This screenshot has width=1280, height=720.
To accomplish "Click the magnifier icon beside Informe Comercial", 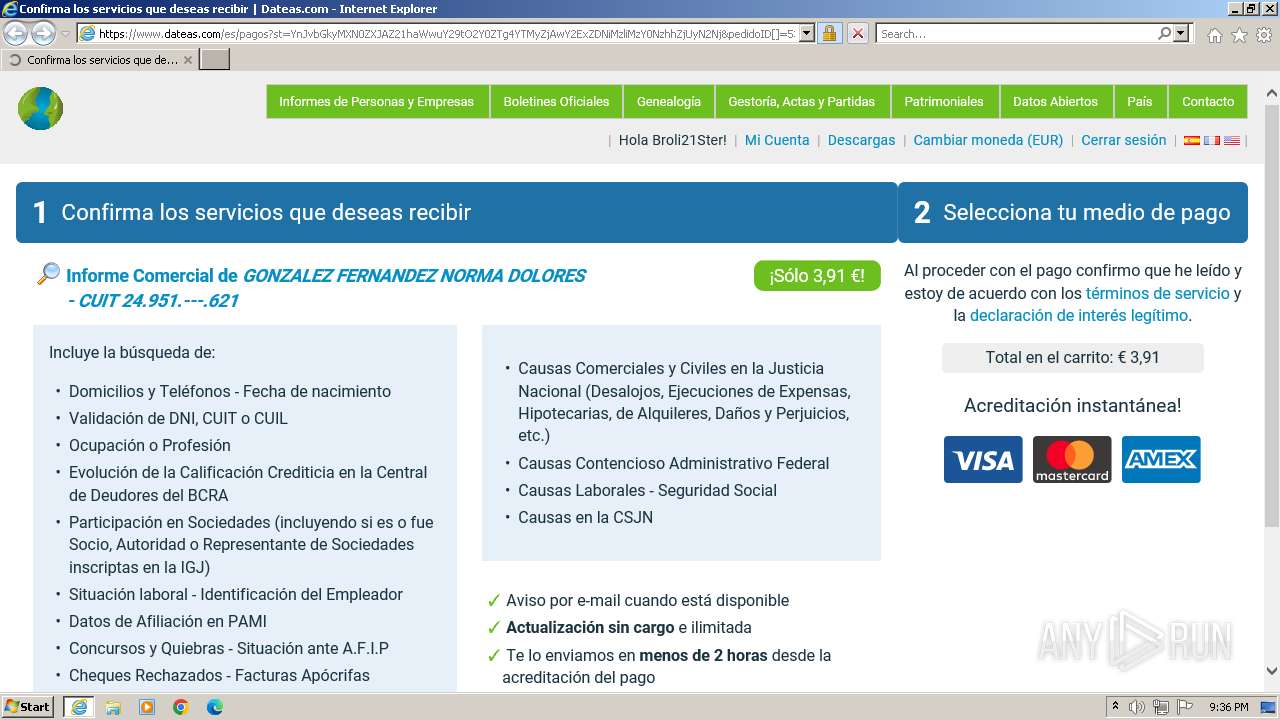I will coord(48,273).
